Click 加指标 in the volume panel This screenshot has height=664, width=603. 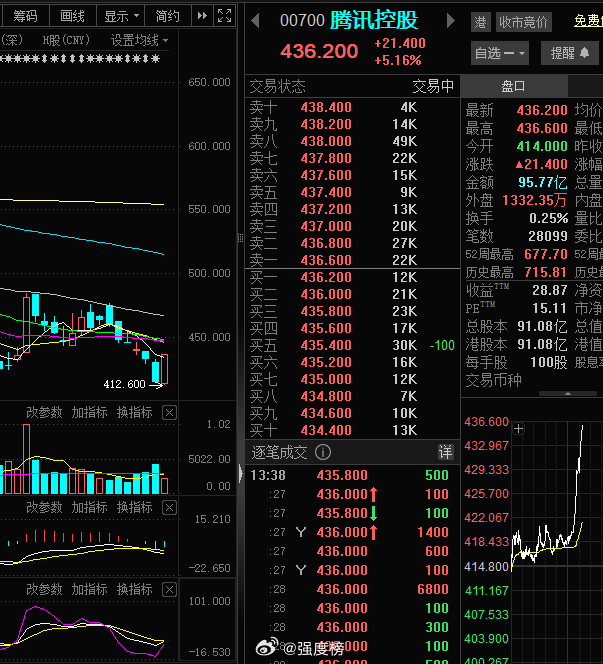pos(89,412)
